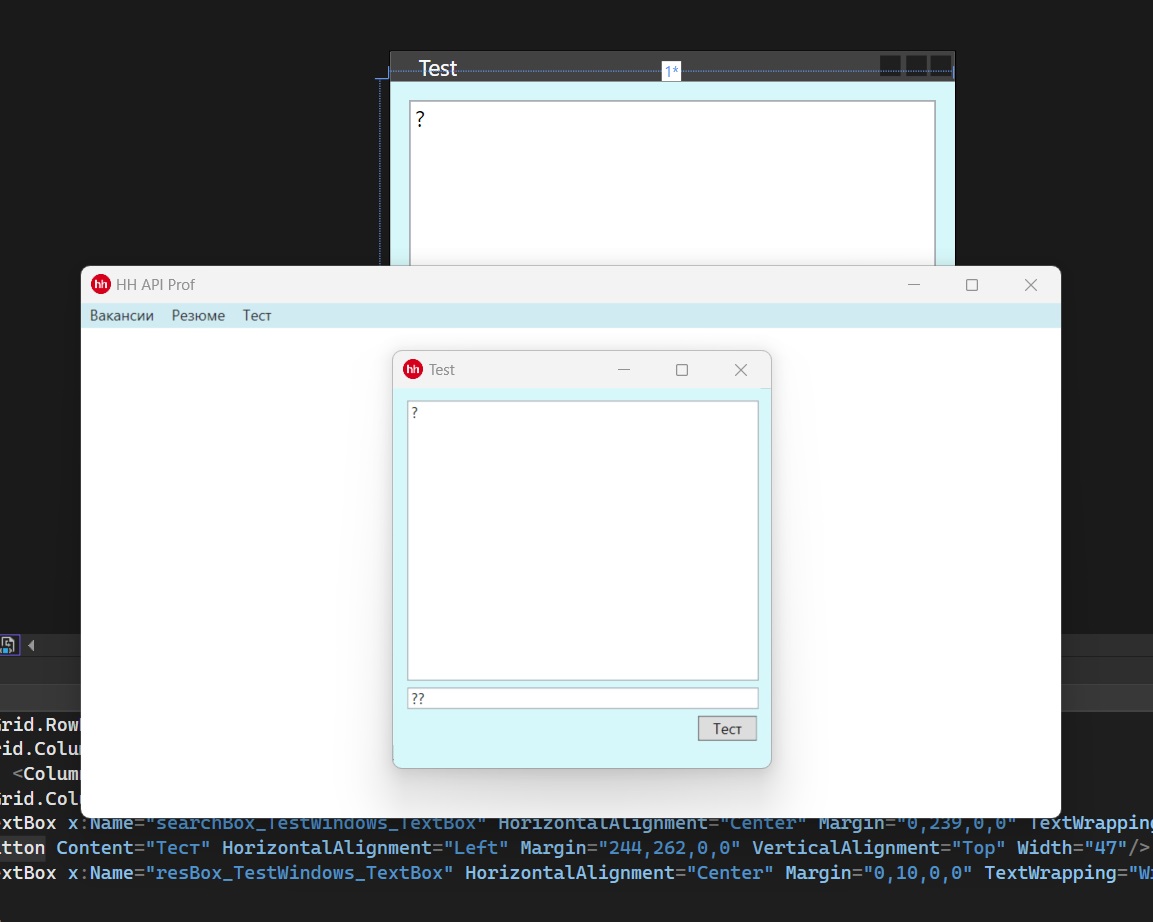Minimize the HH API Prof window
Viewport: 1153px width, 922px height.
click(x=914, y=285)
